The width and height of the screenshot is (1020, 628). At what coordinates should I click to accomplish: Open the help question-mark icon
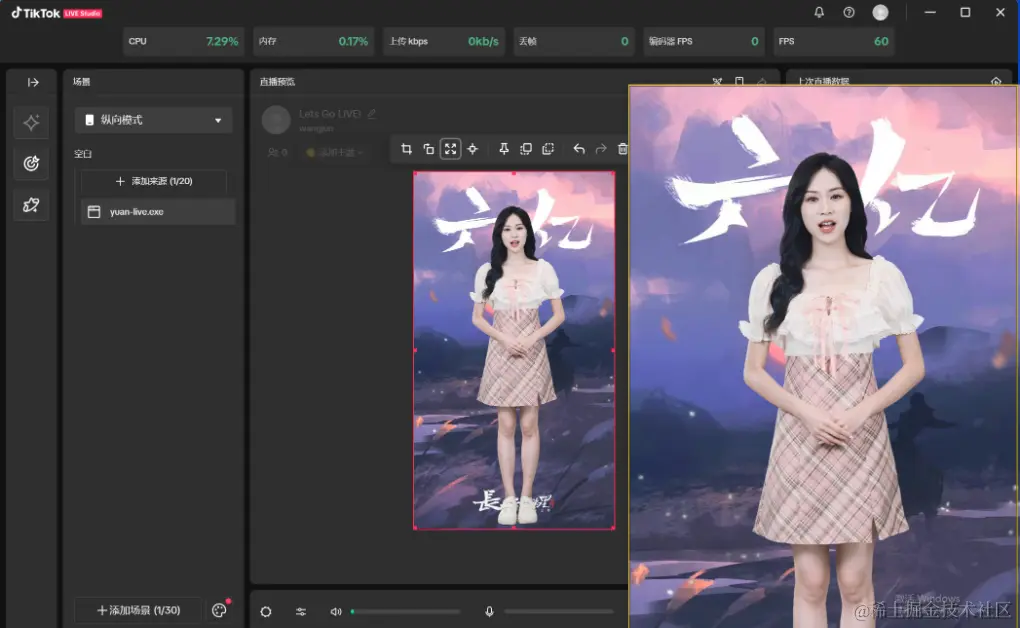849,12
